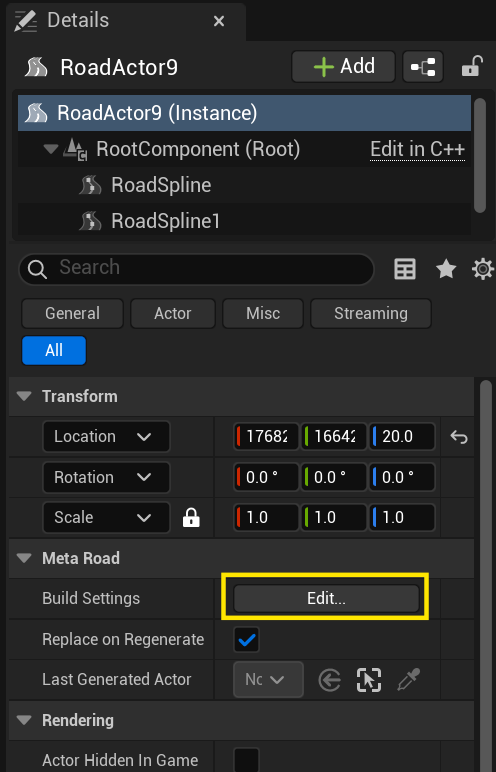Click the Location Y value field

click(334, 436)
